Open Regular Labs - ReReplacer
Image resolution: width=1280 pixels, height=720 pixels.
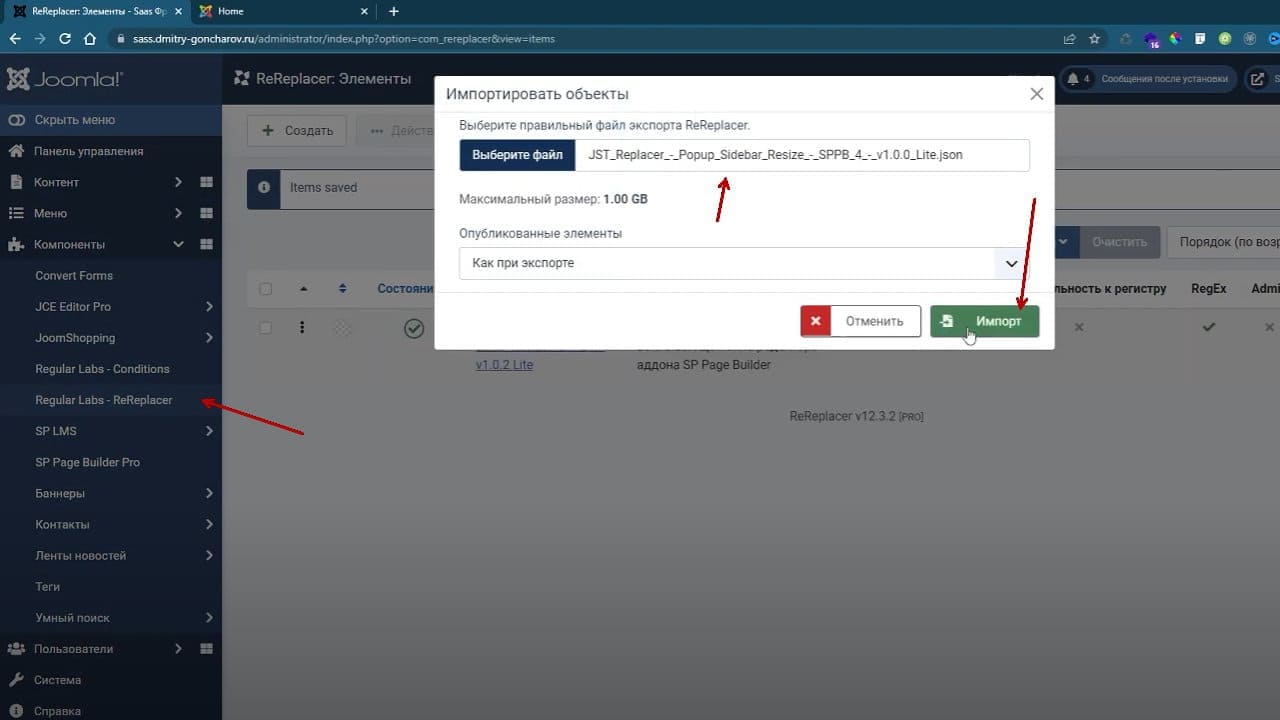[x=104, y=400]
